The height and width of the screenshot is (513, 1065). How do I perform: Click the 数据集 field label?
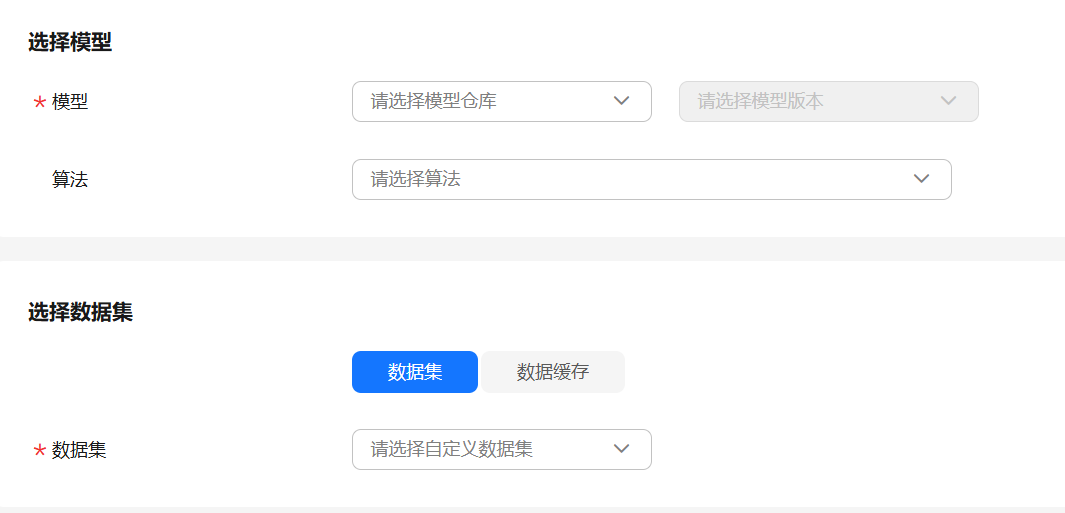point(79,450)
